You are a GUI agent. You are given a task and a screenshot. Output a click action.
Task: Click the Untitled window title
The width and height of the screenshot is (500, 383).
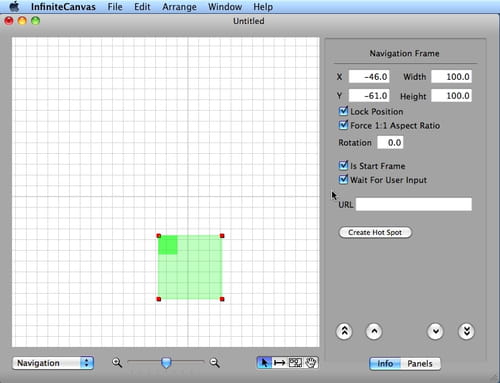pyautogui.click(x=249, y=21)
